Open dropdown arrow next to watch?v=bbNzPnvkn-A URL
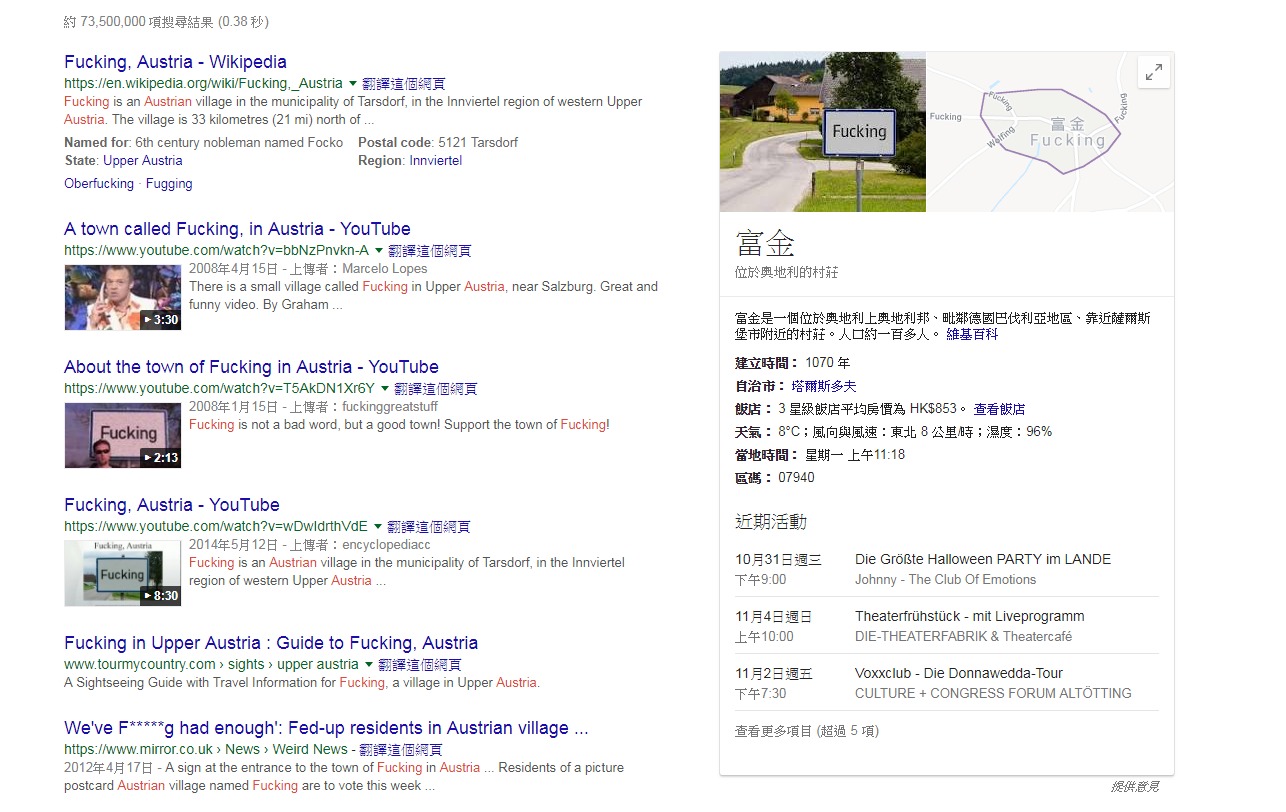 click(379, 250)
